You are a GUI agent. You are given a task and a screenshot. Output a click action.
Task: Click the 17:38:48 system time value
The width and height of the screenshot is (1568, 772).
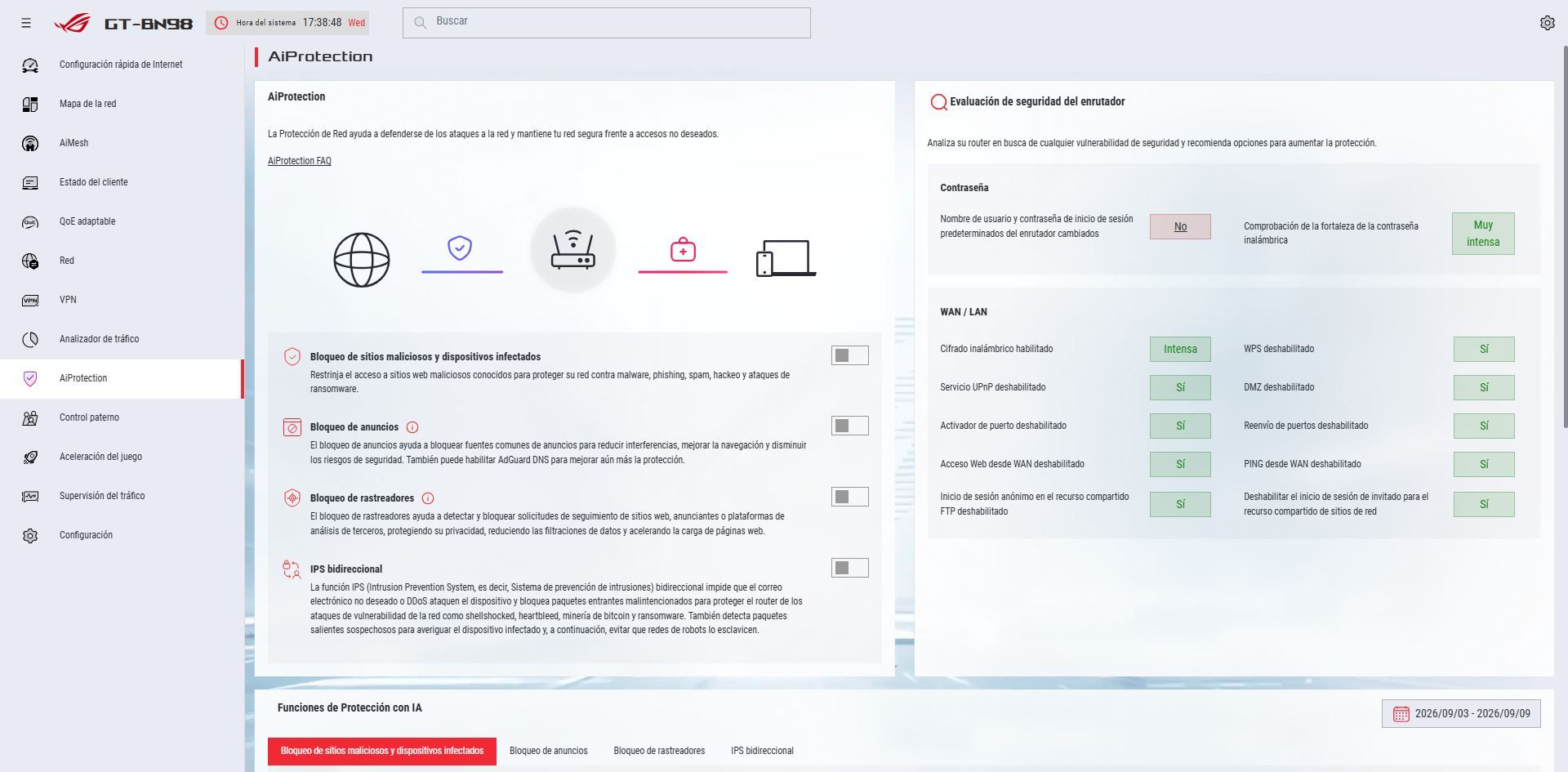pos(322,23)
